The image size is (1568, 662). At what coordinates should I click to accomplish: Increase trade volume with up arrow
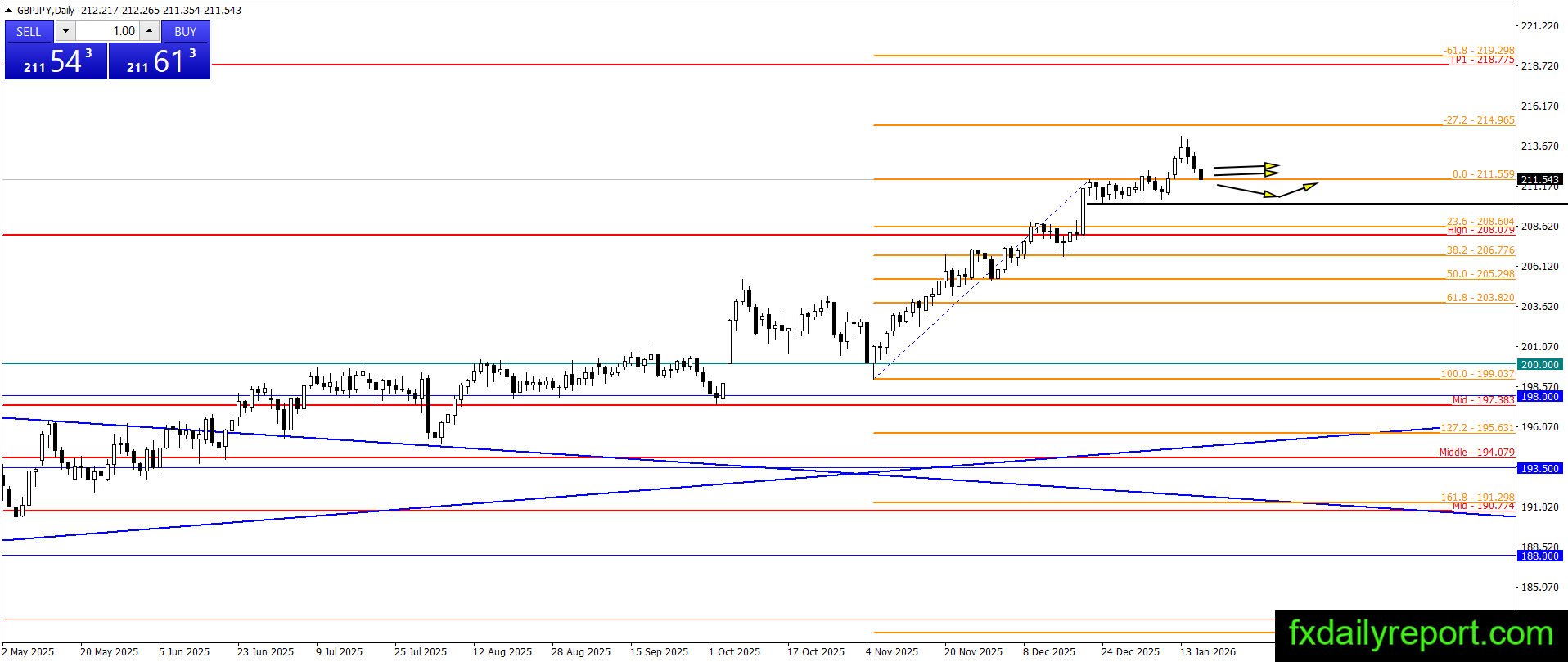click(150, 31)
